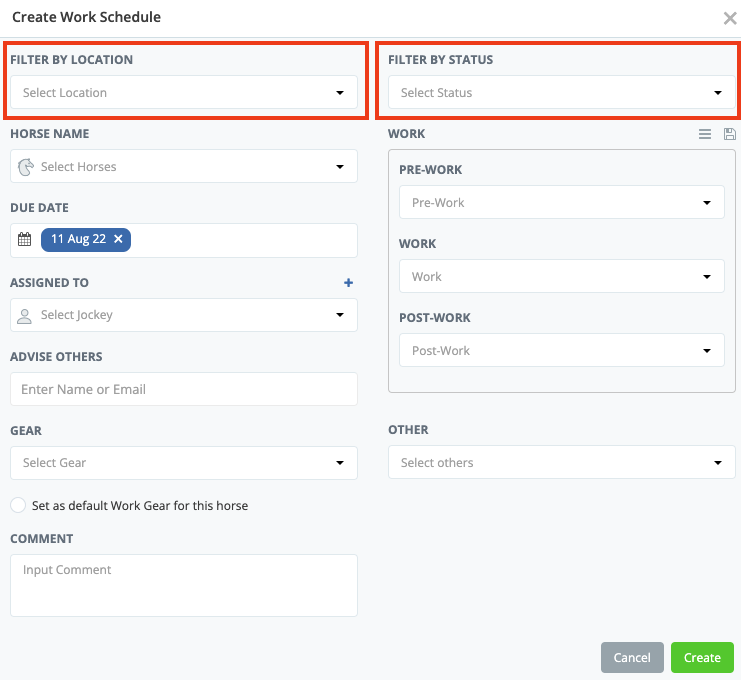Expand the Select Horses dropdown
Screen dimensions: 741x680
point(184,167)
